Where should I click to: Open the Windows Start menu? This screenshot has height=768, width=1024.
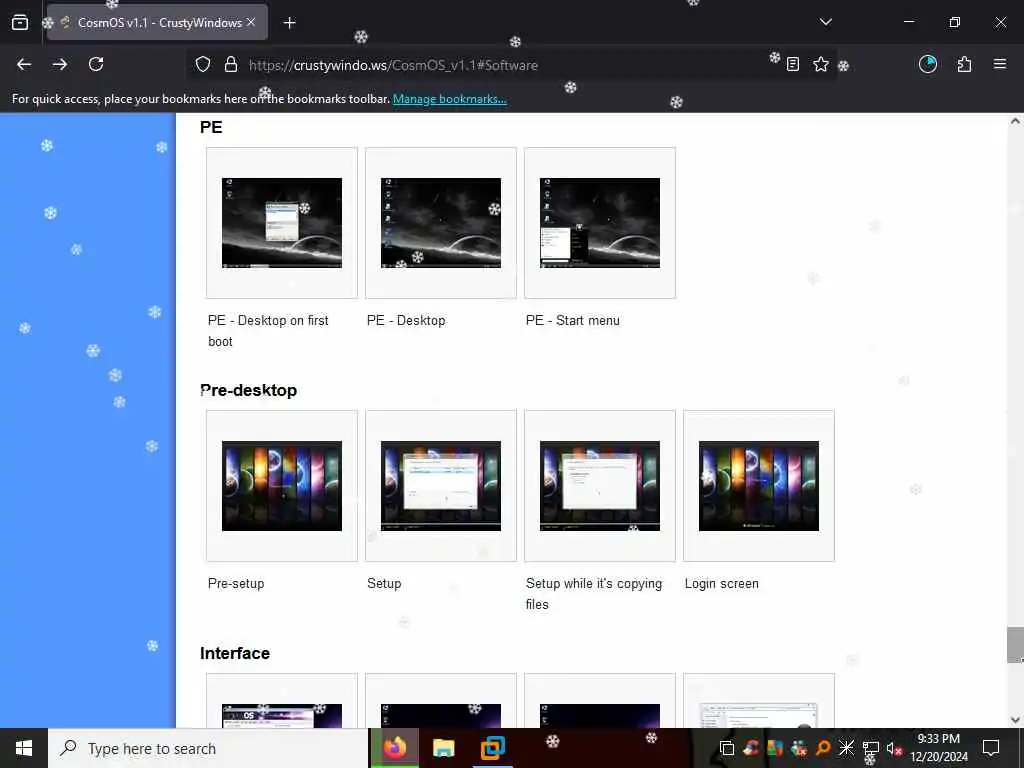[24, 748]
